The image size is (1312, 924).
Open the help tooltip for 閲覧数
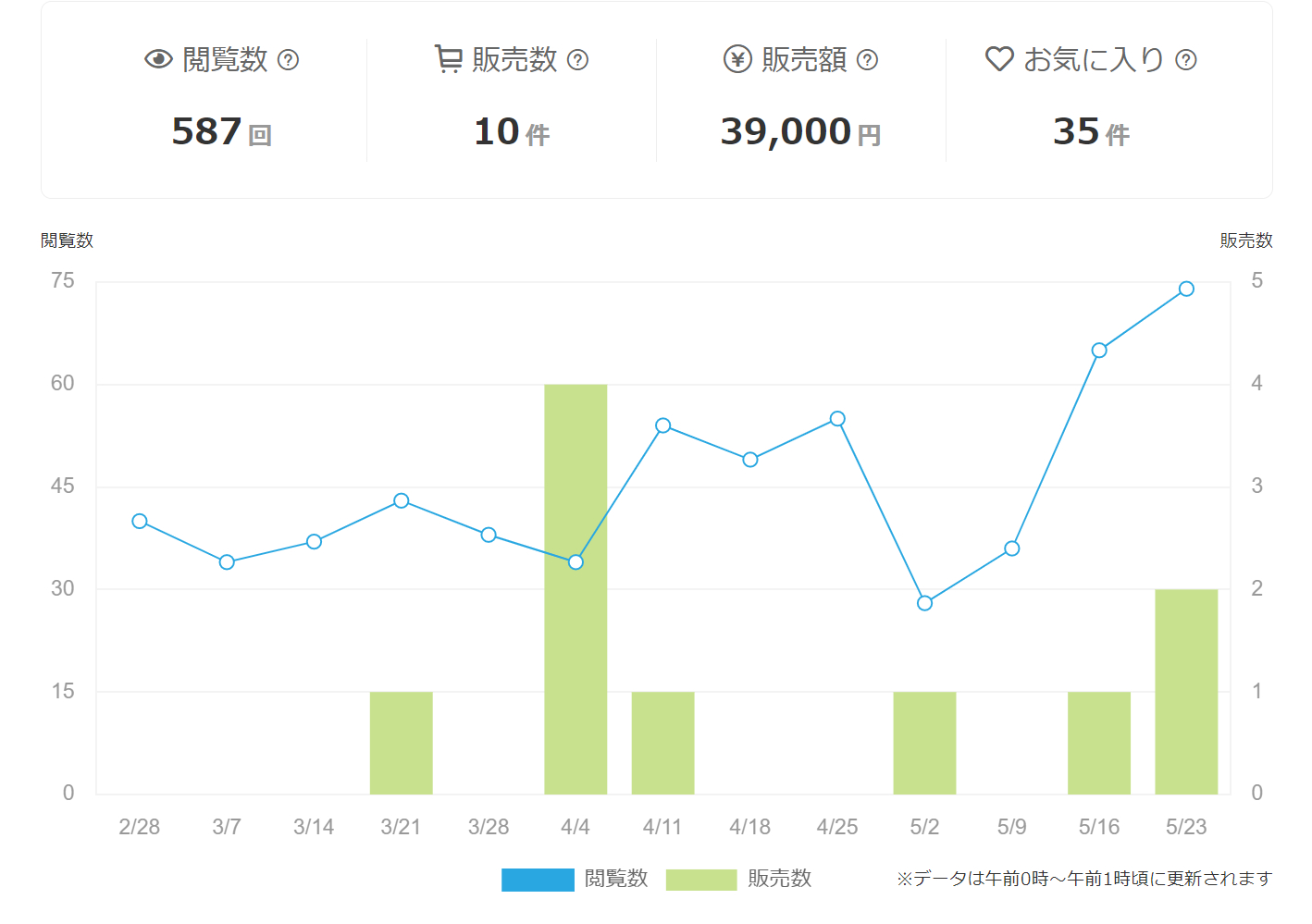tap(289, 60)
